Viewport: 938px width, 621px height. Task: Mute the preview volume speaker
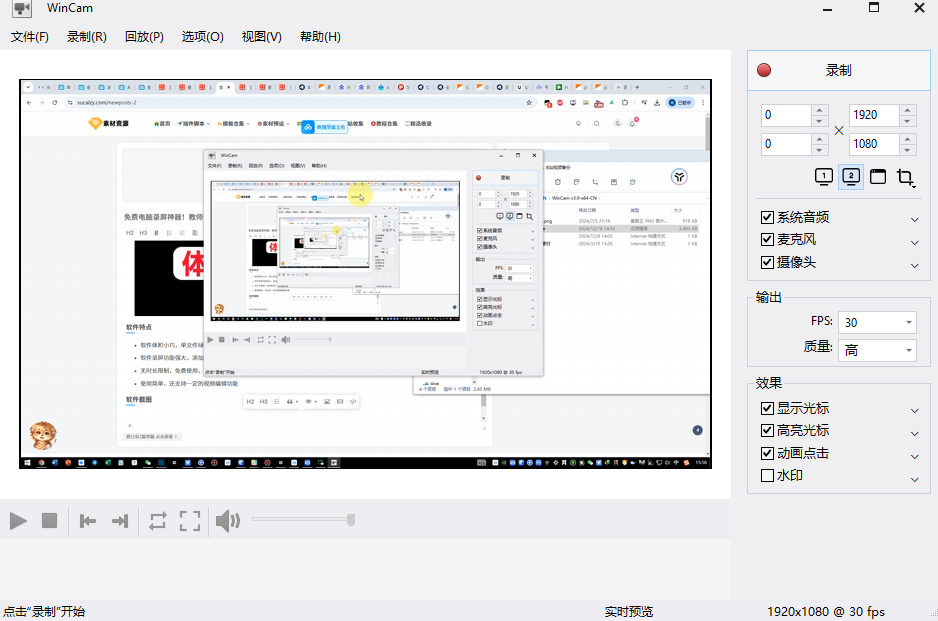[x=228, y=520]
